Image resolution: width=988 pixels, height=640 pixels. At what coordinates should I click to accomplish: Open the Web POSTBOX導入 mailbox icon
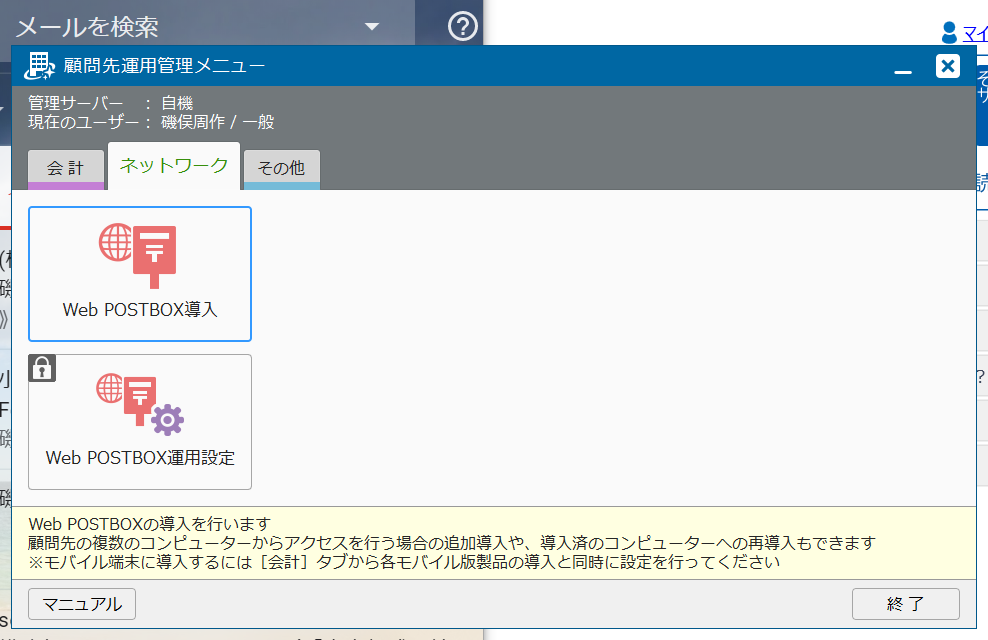pos(139,250)
